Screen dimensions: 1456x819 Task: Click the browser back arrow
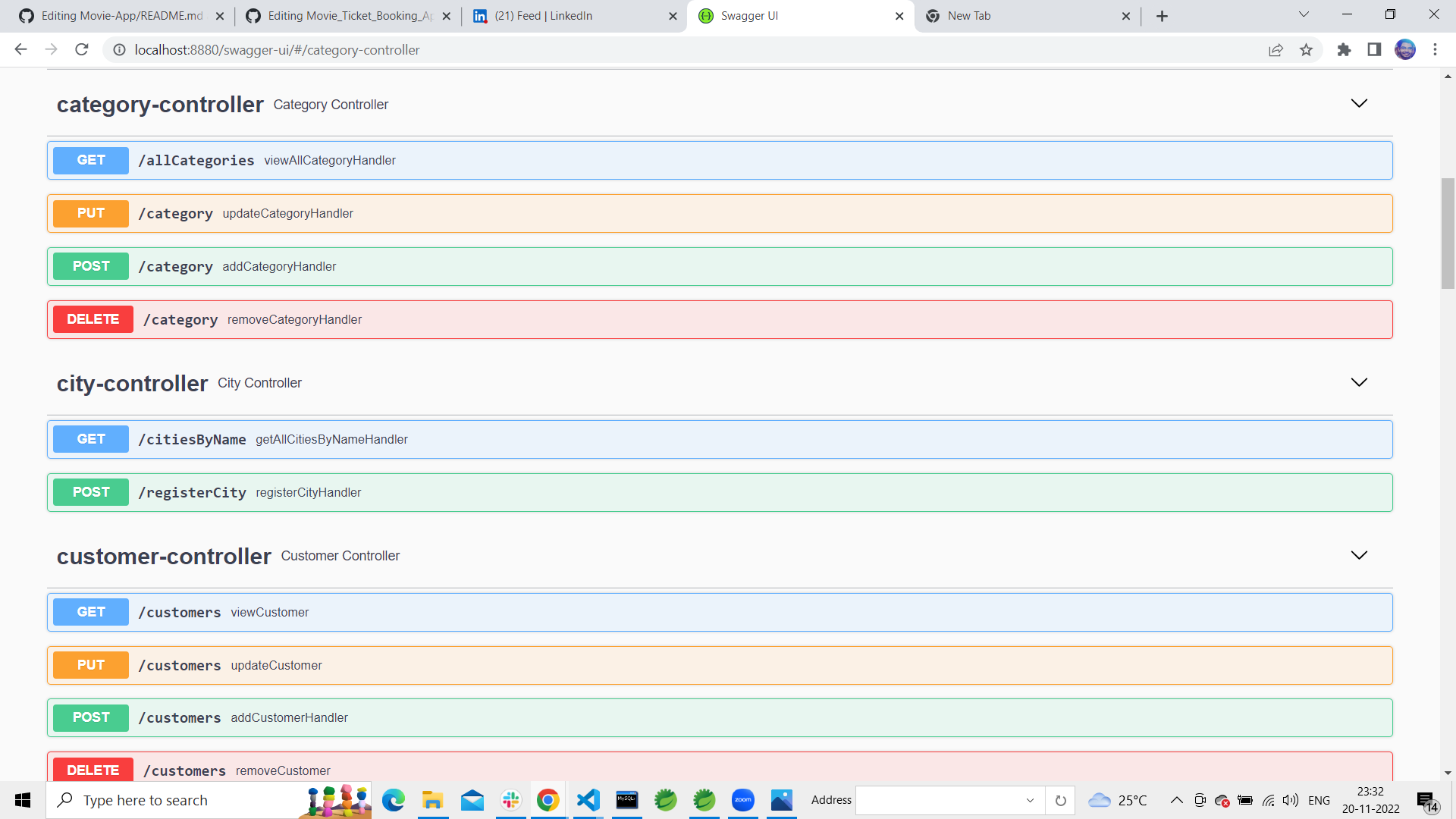point(20,49)
